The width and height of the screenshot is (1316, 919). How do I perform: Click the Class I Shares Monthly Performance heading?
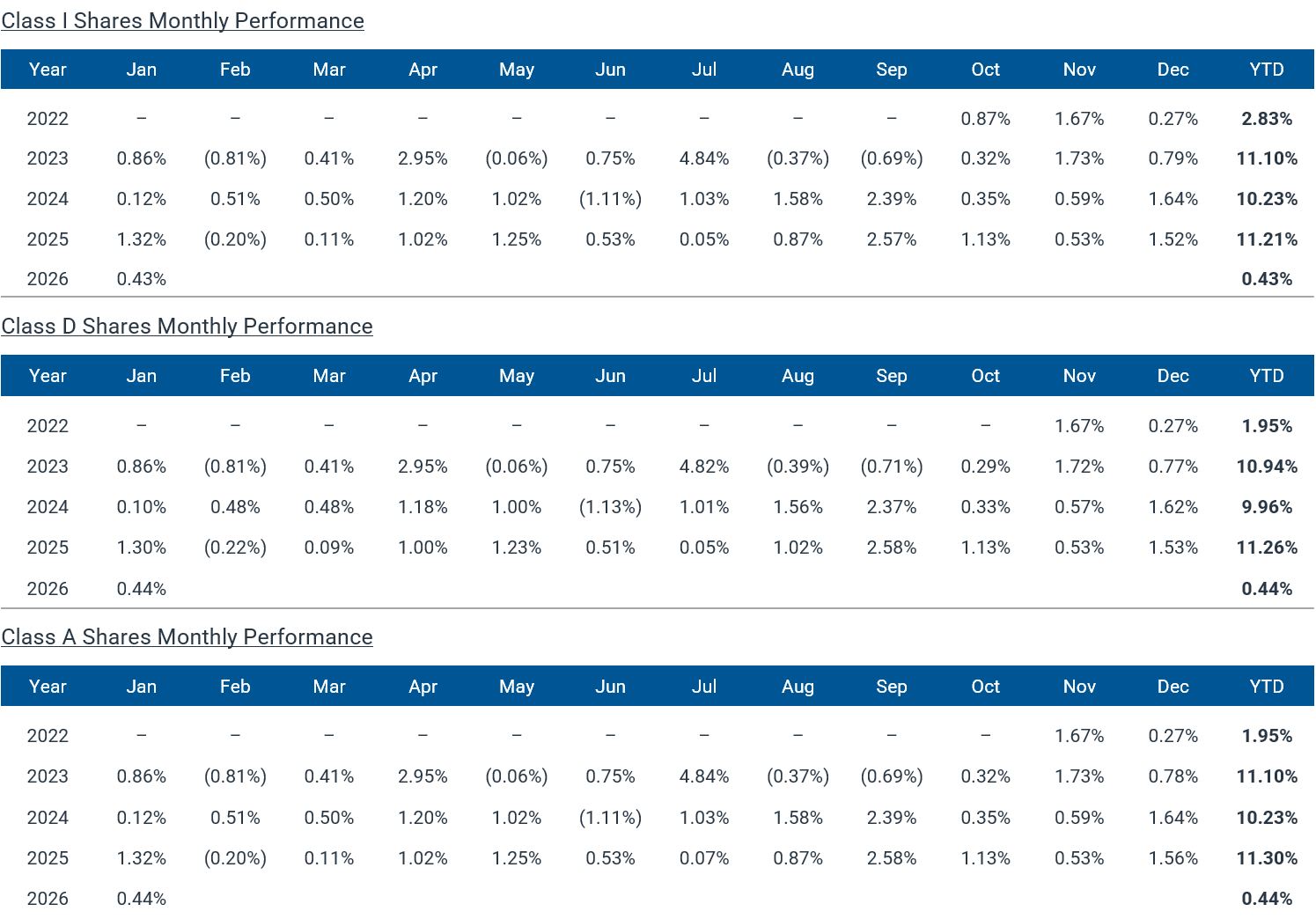click(x=182, y=21)
